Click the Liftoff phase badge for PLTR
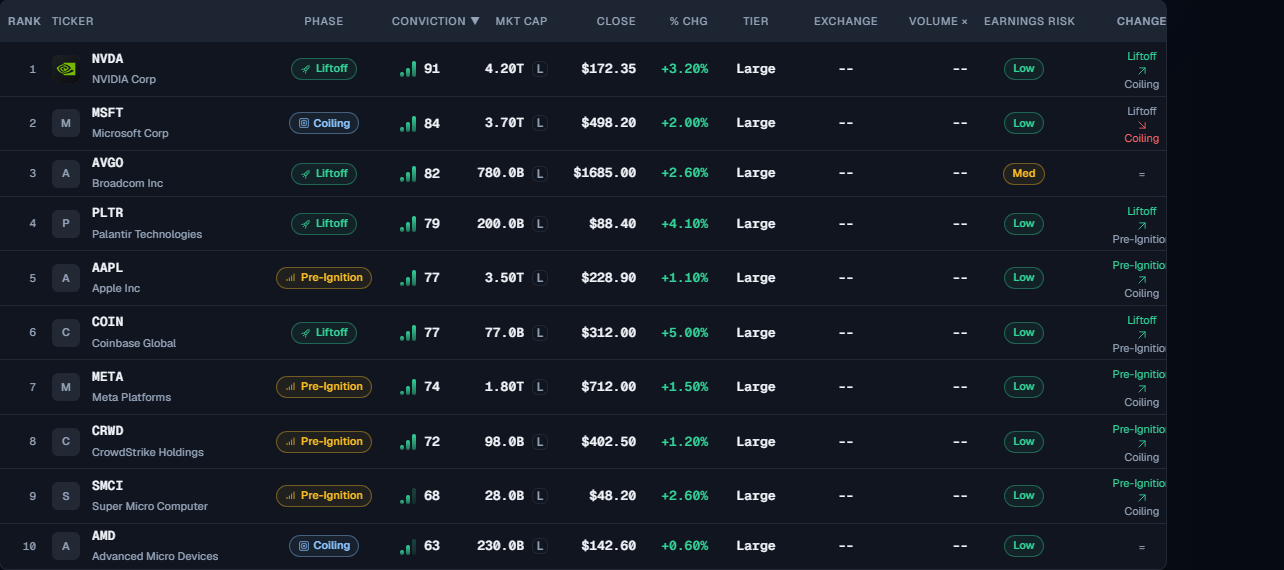Viewport: 1284px width, 570px height. [x=324, y=223]
